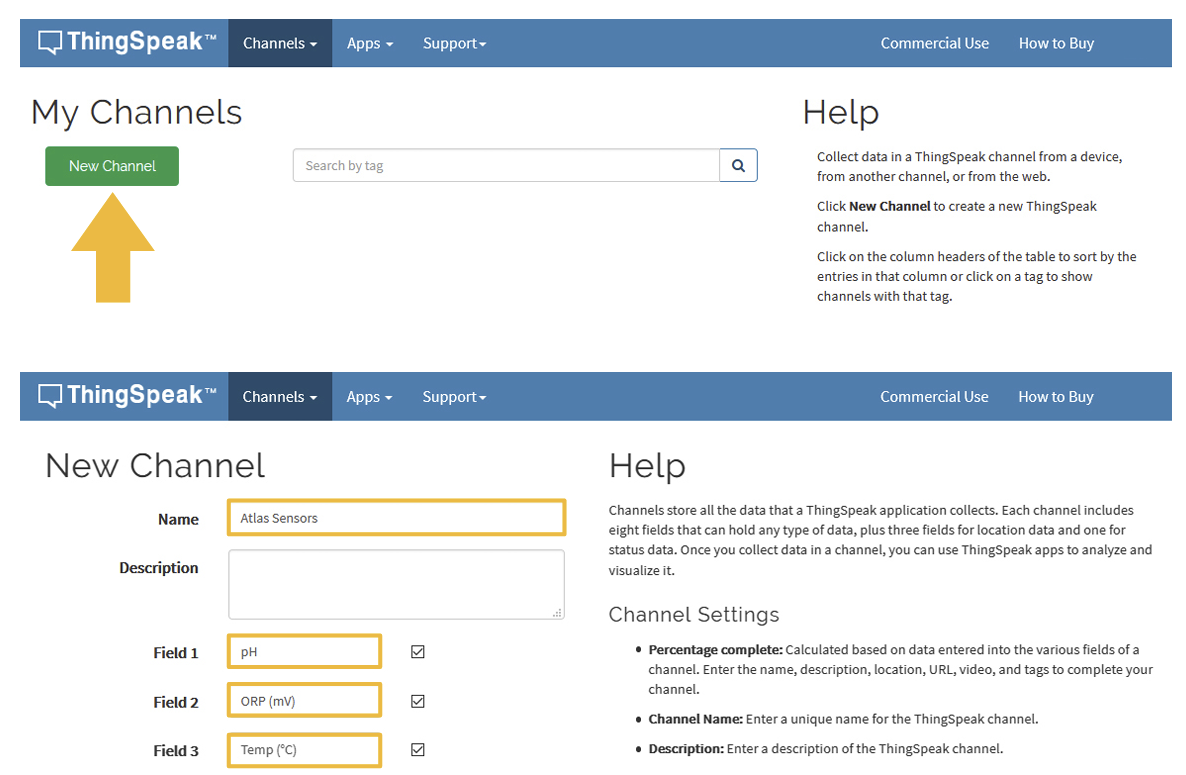This screenshot has width=1186, height=775.
Task: Open How to Buy in New Channel navbar
Action: [1056, 396]
